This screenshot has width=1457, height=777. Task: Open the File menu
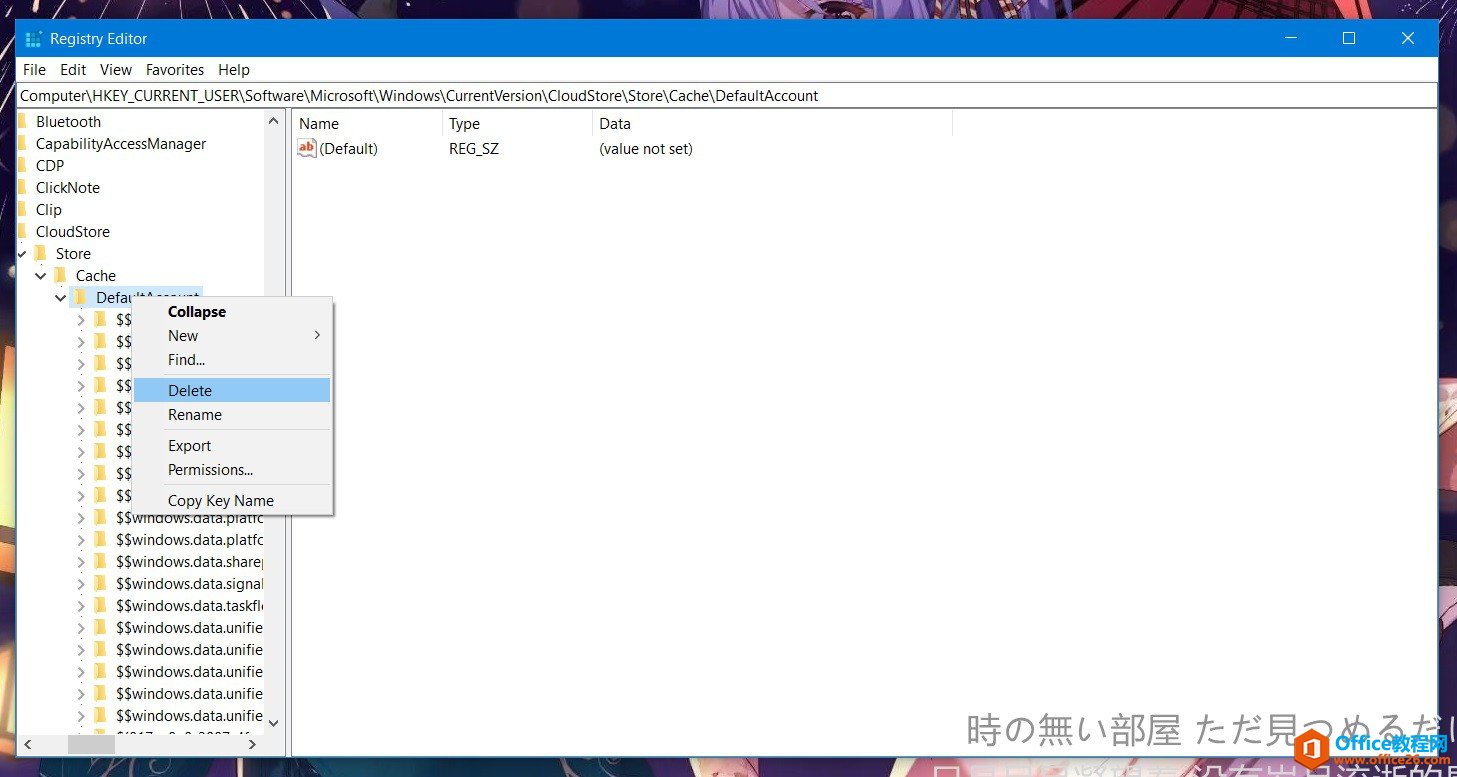click(34, 69)
